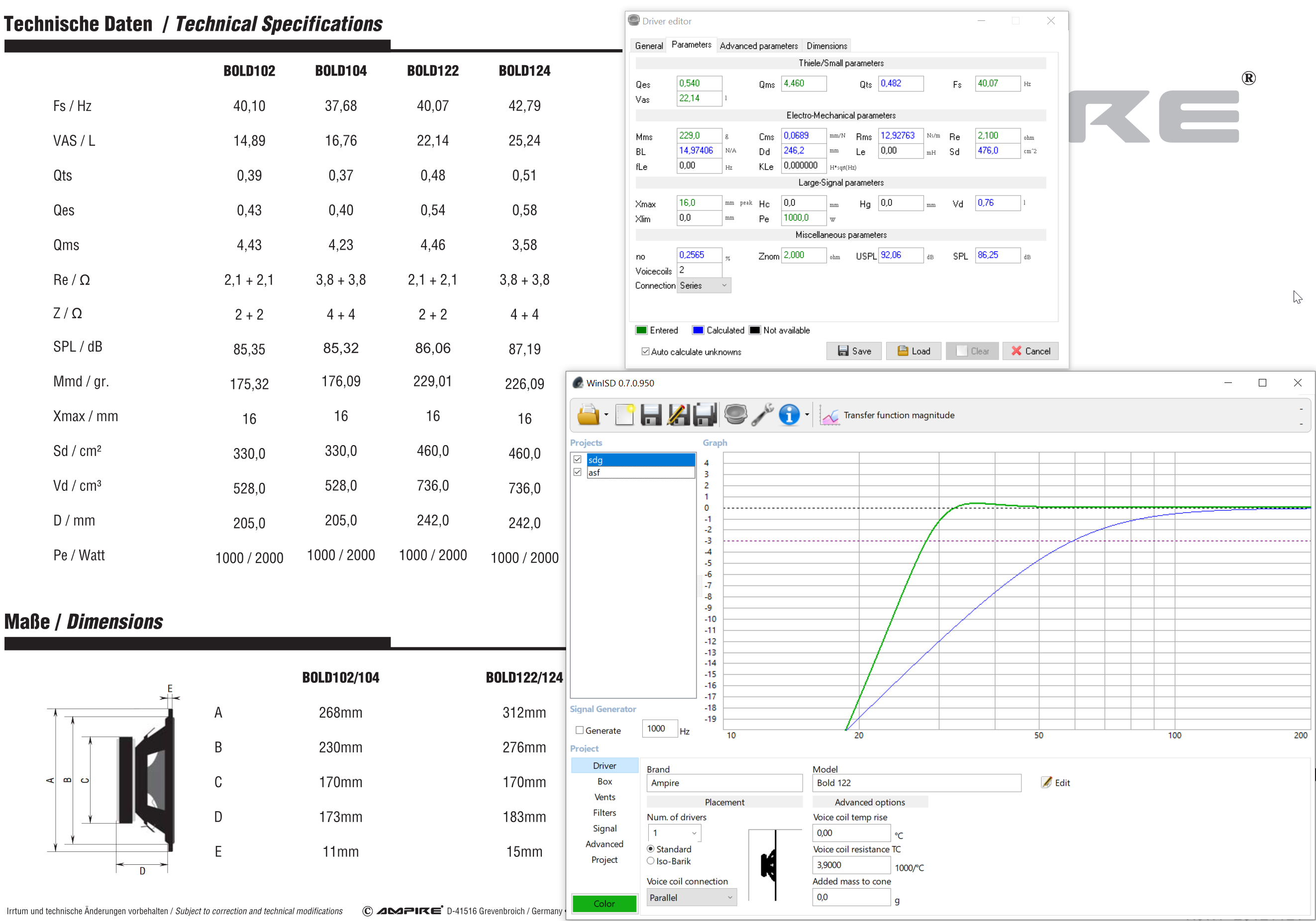Screen dimensions: 1316x921
Task: Click the red X icon on Cancel
Action: point(1016,351)
